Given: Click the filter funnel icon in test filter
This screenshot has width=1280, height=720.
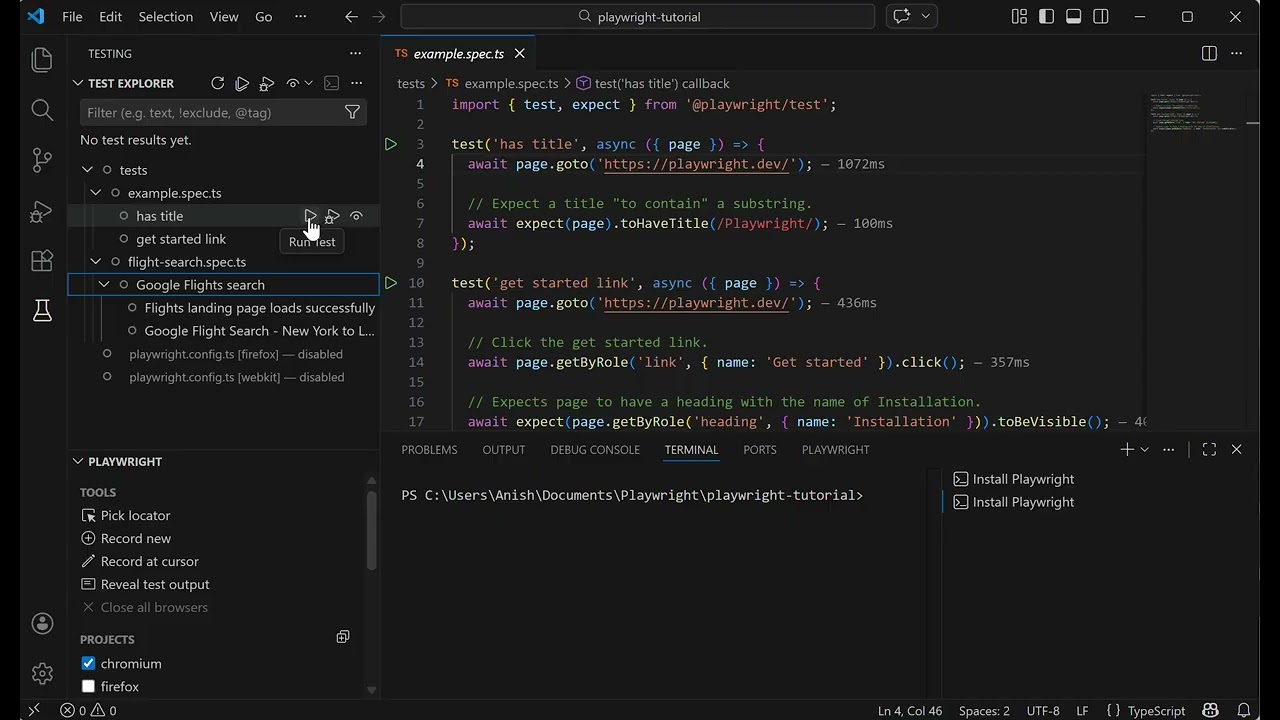Looking at the screenshot, I should (x=352, y=113).
